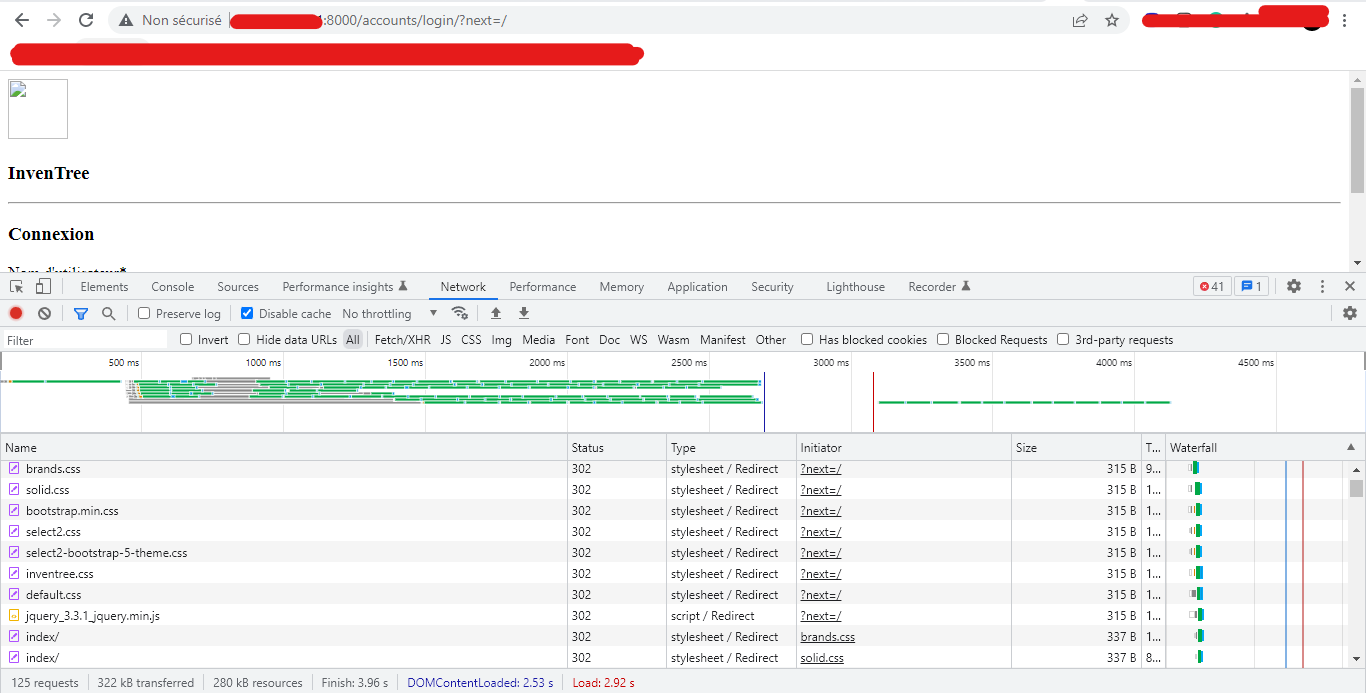
Task: Open DevTools settings gear
Action: (1294, 286)
